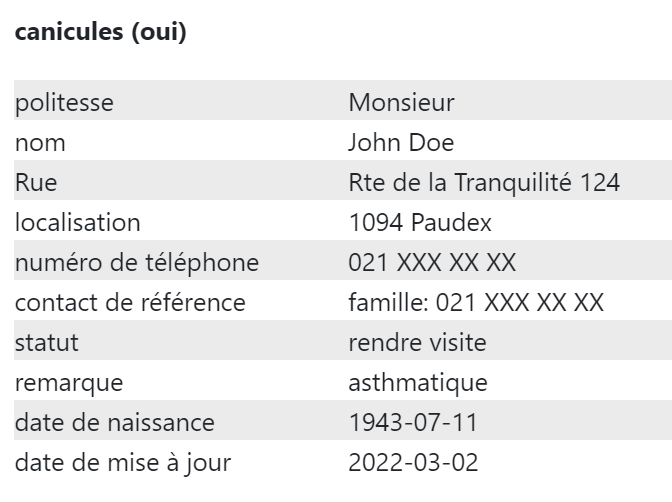Select the 'remarque' label
This screenshot has width=672, height=502.
tap(69, 383)
